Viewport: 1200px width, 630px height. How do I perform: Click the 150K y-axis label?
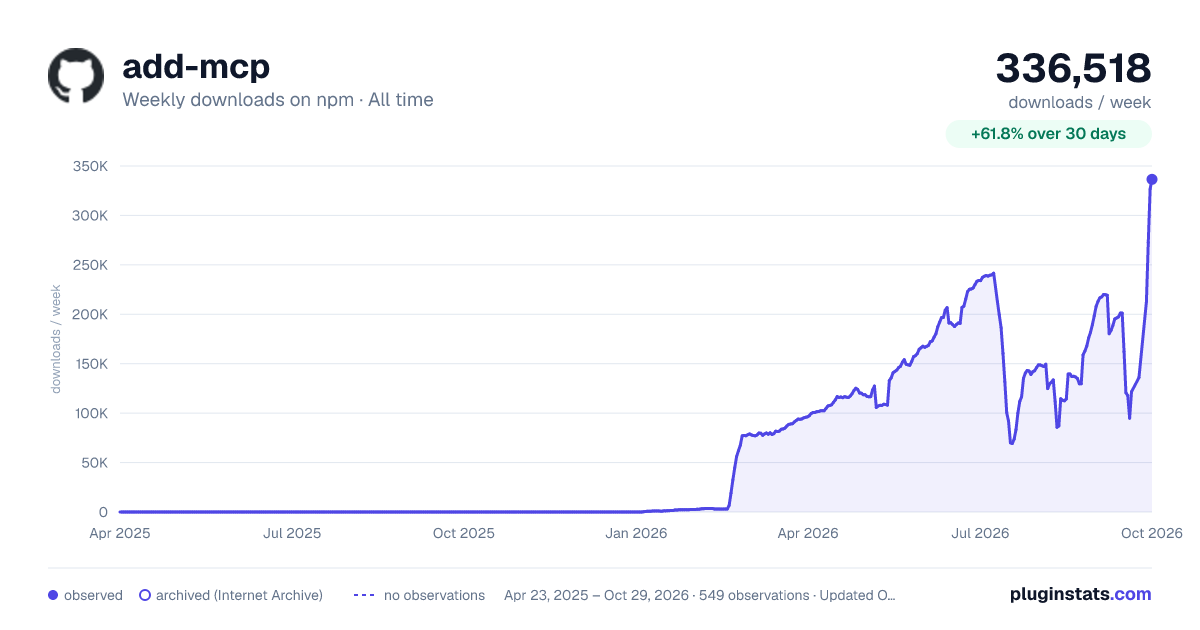(90, 364)
